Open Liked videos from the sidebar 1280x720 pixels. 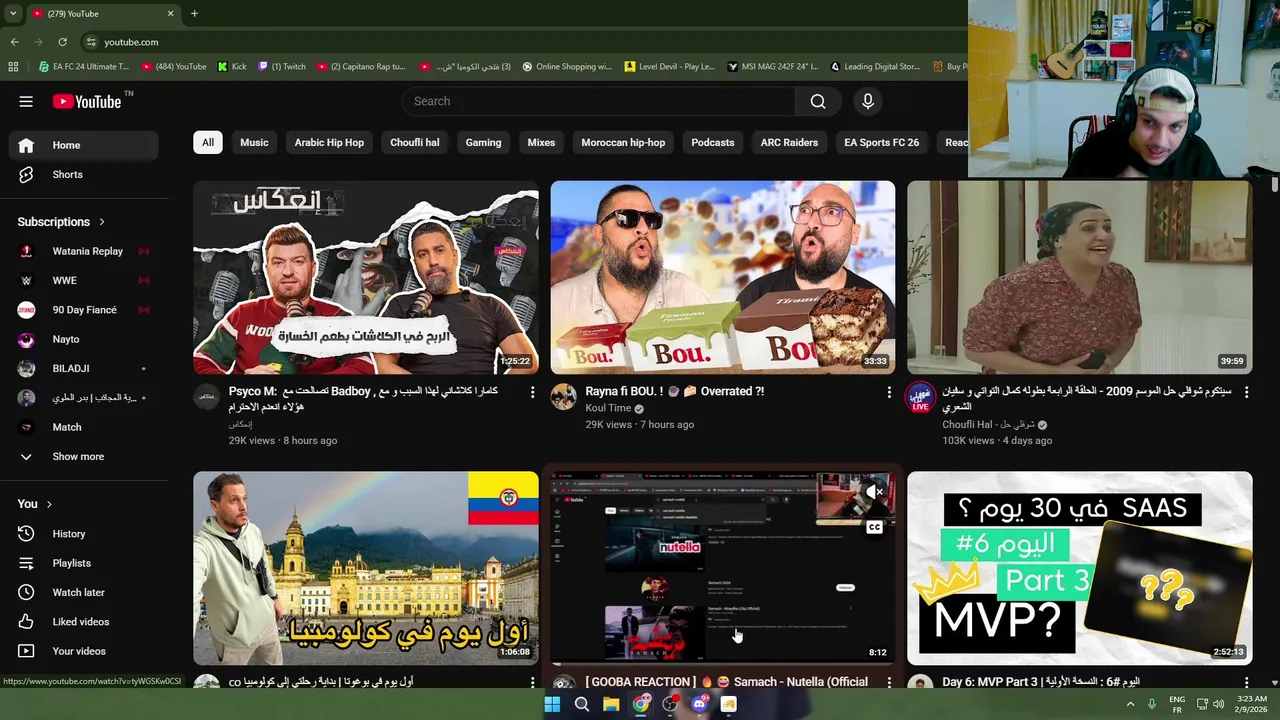pyautogui.click(x=84, y=622)
